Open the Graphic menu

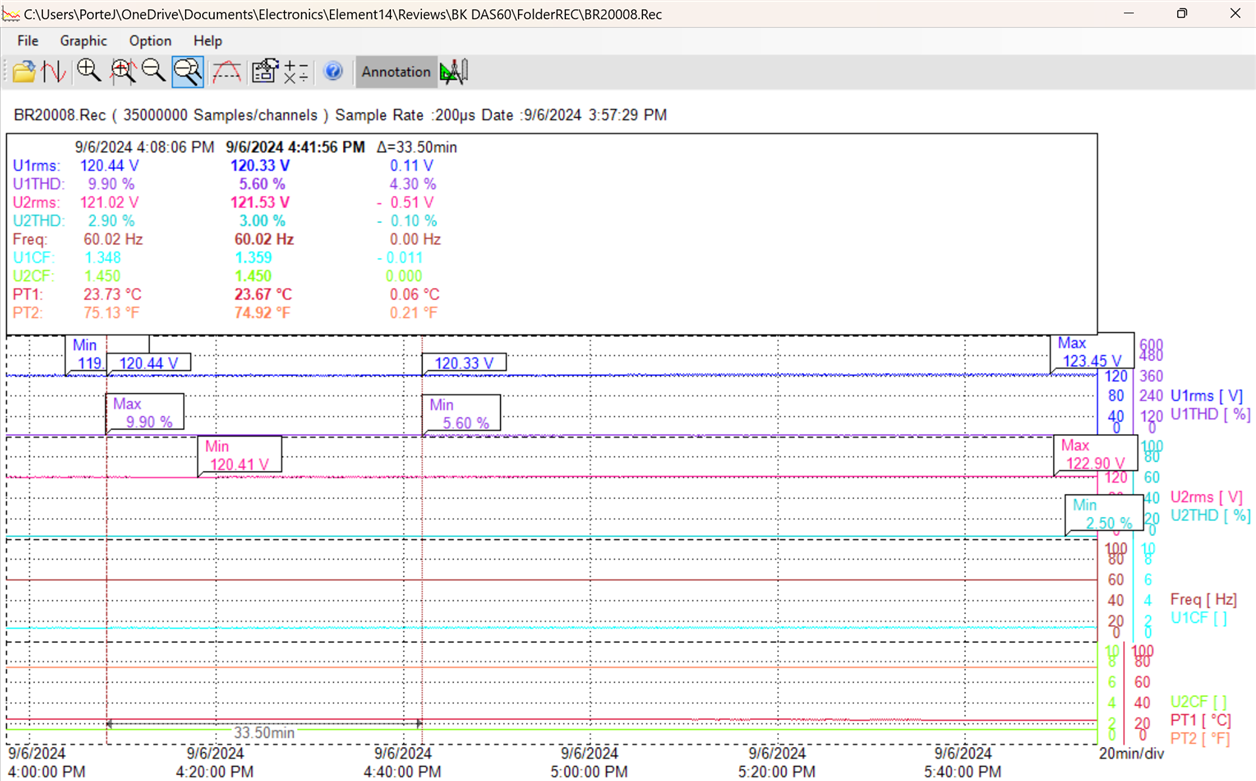tap(83, 41)
